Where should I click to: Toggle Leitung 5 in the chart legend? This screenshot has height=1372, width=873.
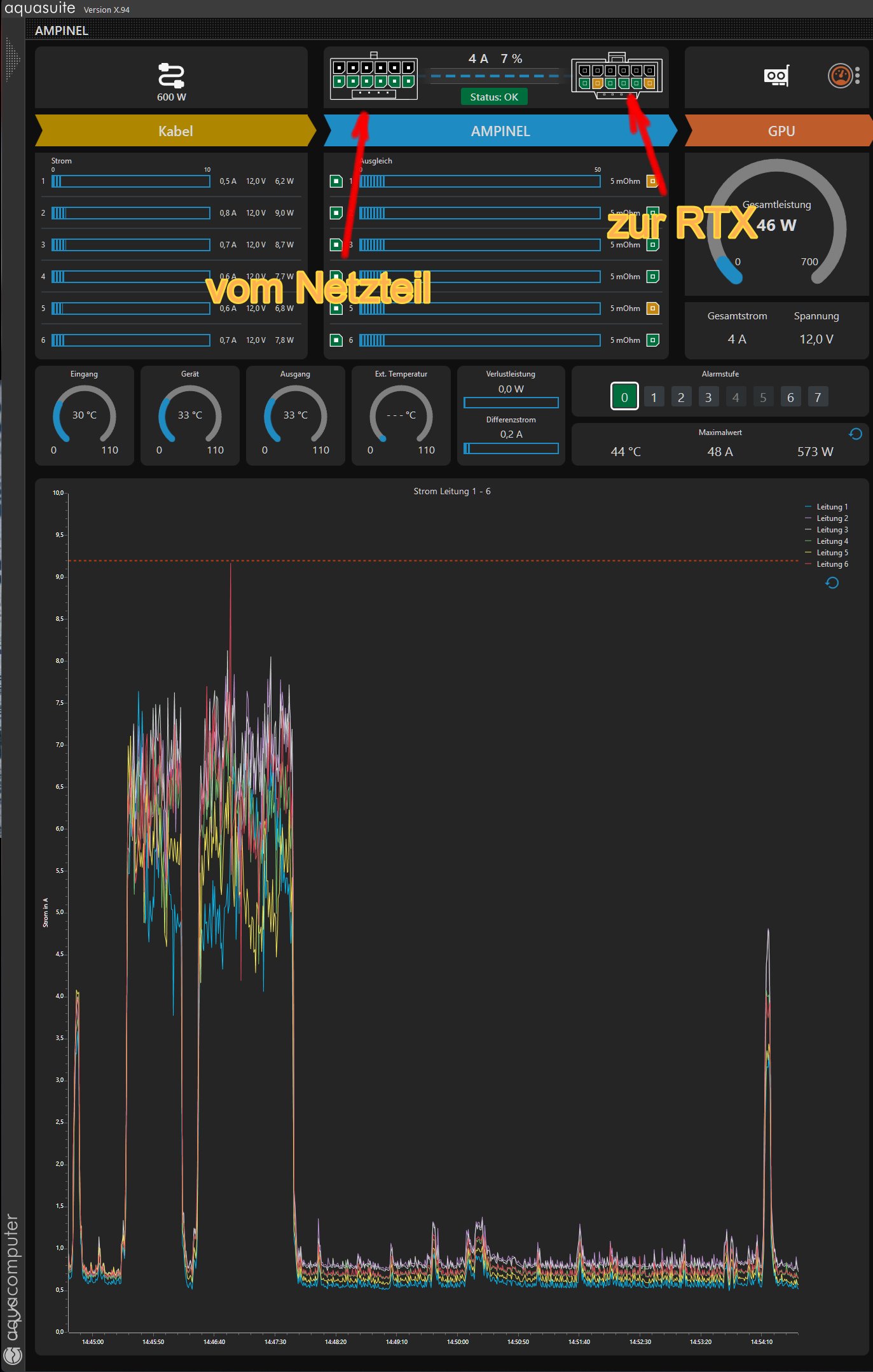826,553
